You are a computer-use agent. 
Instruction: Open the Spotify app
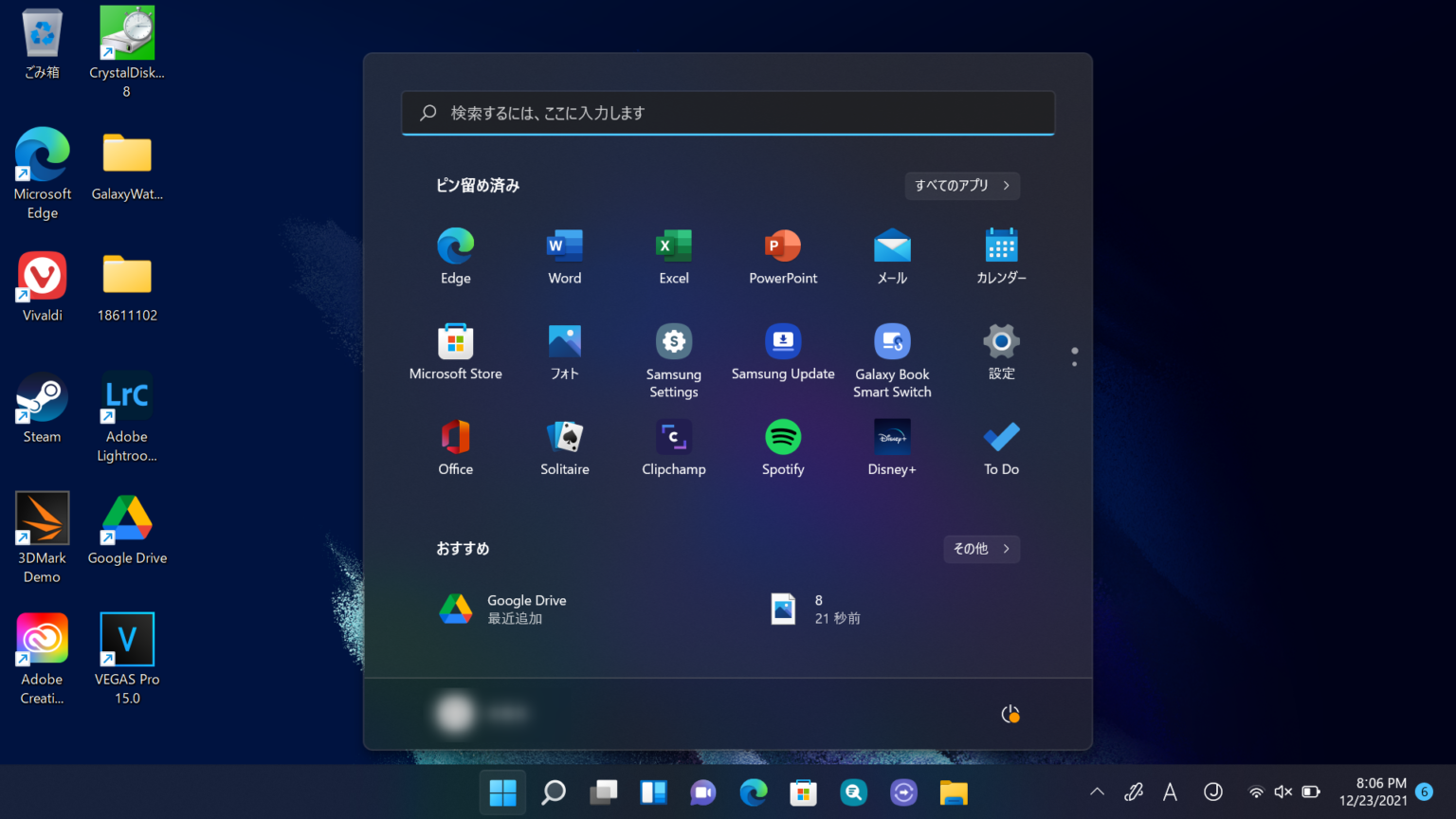(x=782, y=446)
